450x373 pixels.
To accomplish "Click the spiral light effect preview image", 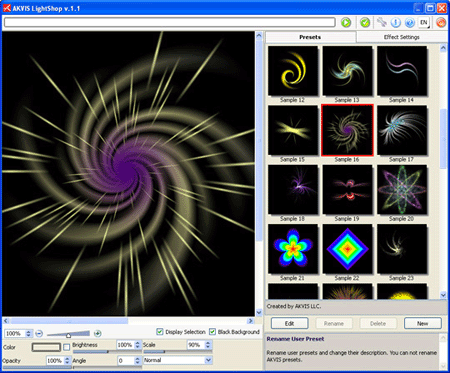I will [128, 174].
